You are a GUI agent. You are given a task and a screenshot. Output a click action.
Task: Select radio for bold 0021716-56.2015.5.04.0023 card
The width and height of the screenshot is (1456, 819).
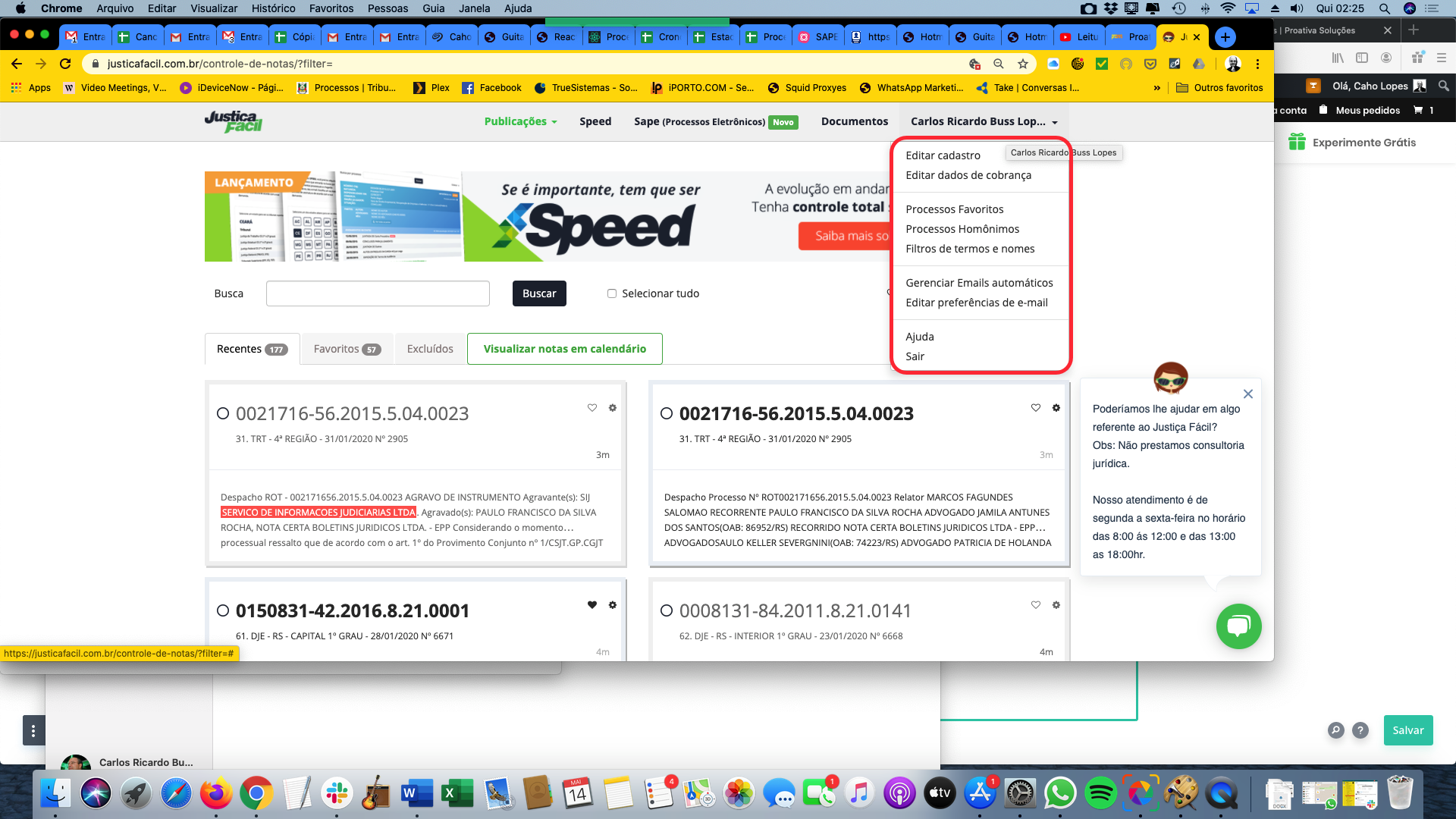pos(667,413)
